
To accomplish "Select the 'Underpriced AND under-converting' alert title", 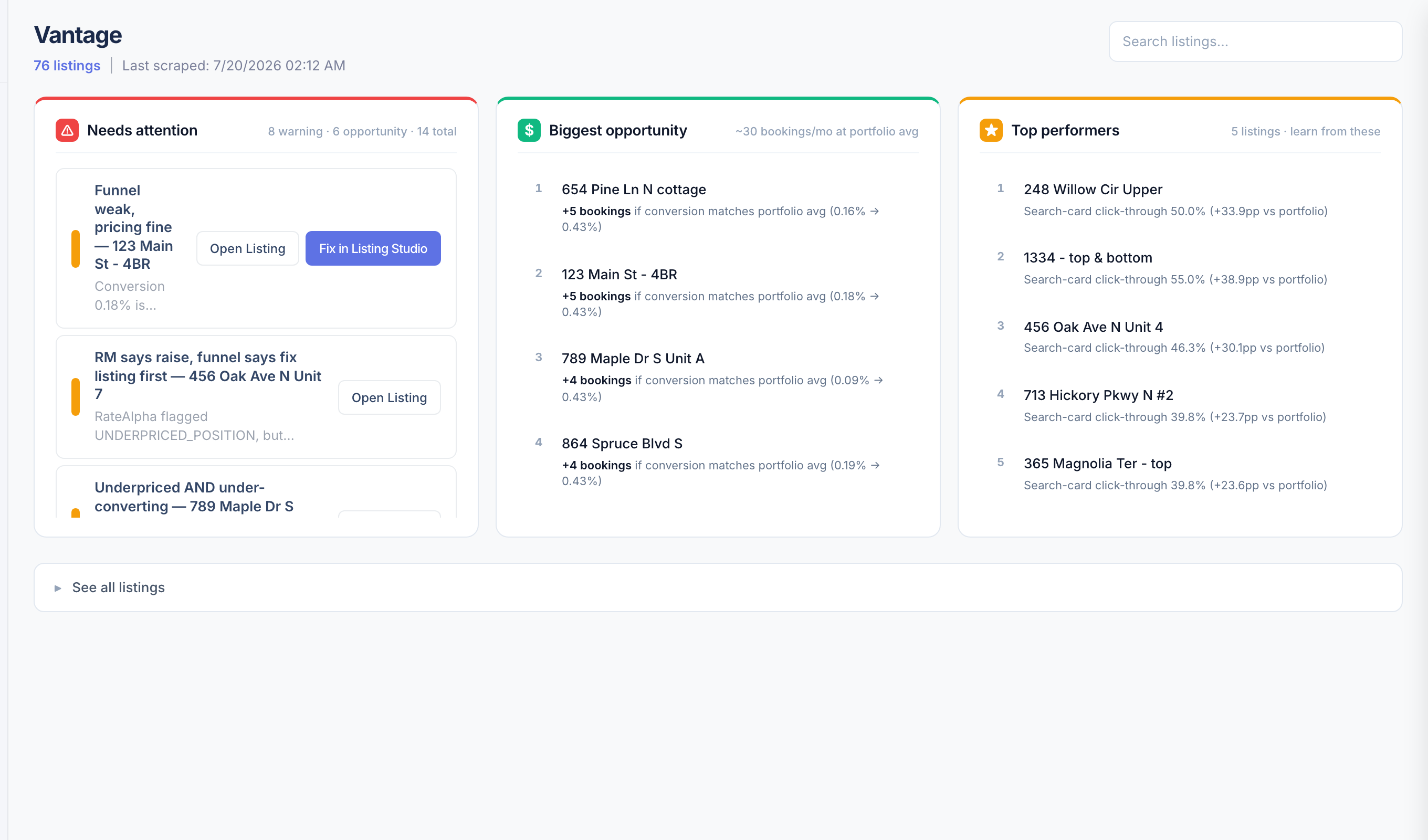I will (194, 497).
